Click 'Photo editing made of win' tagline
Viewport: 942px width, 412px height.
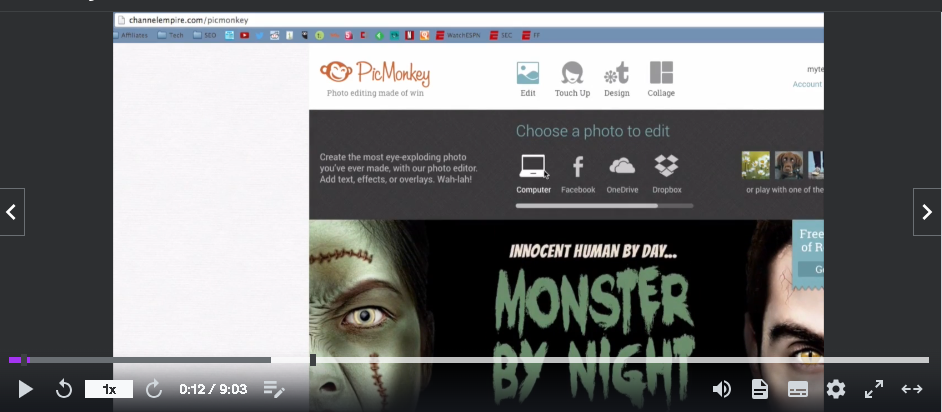(x=375, y=93)
